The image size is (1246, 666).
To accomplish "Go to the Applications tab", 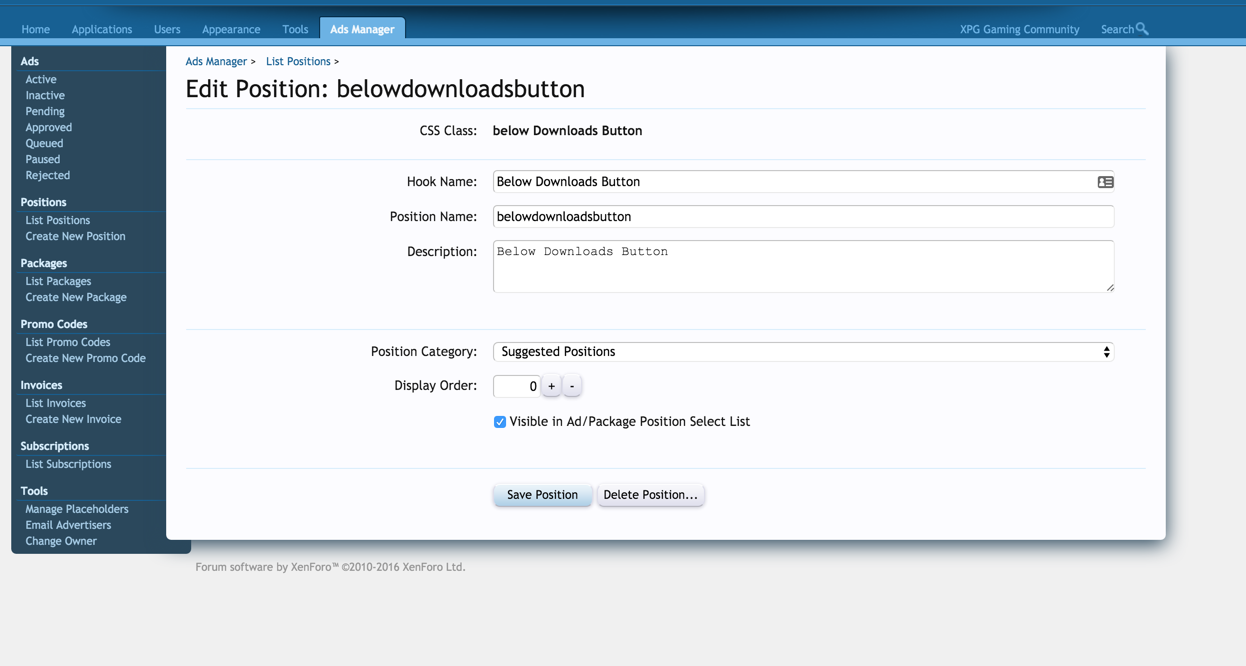I will [102, 29].
